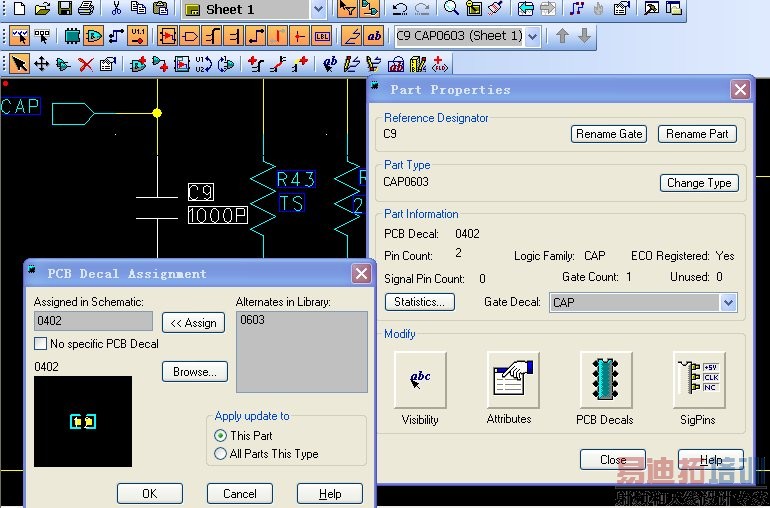Save the schematic with the floppy icon
770x508 pixels.
(64, 8)
